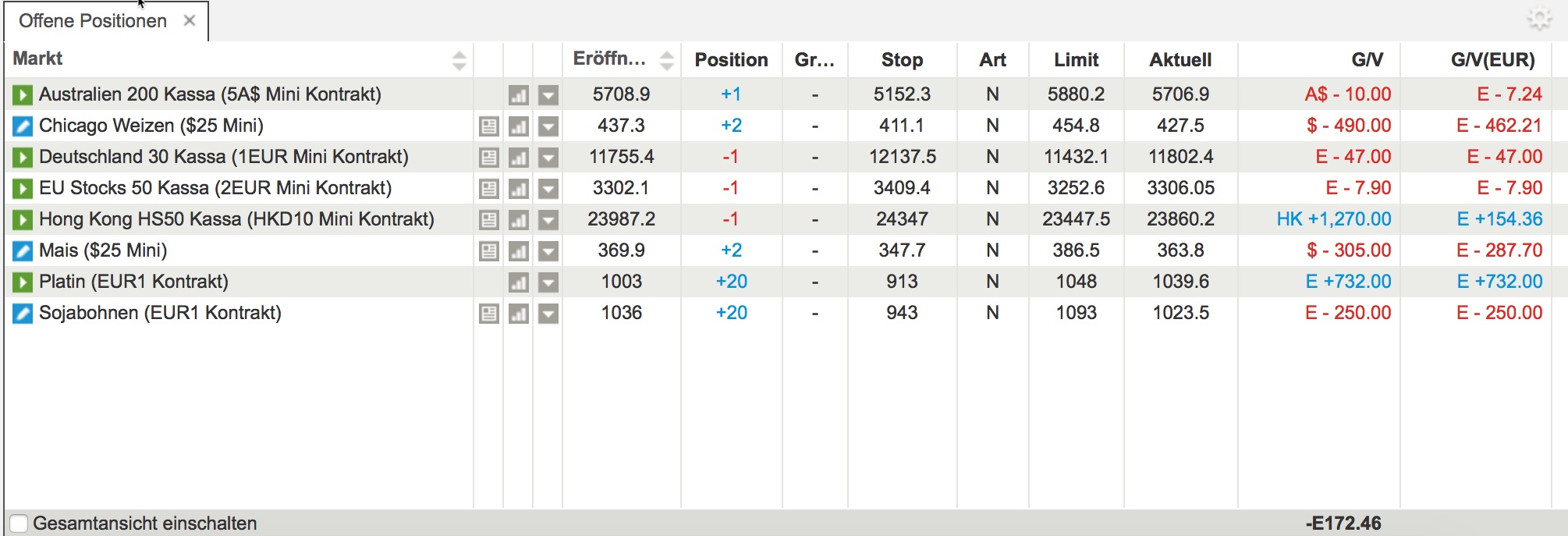Viewport: 1568px width, 536px height.
Task: Open news icon for Chicago Weizen
Action: [x=489, y=126]
